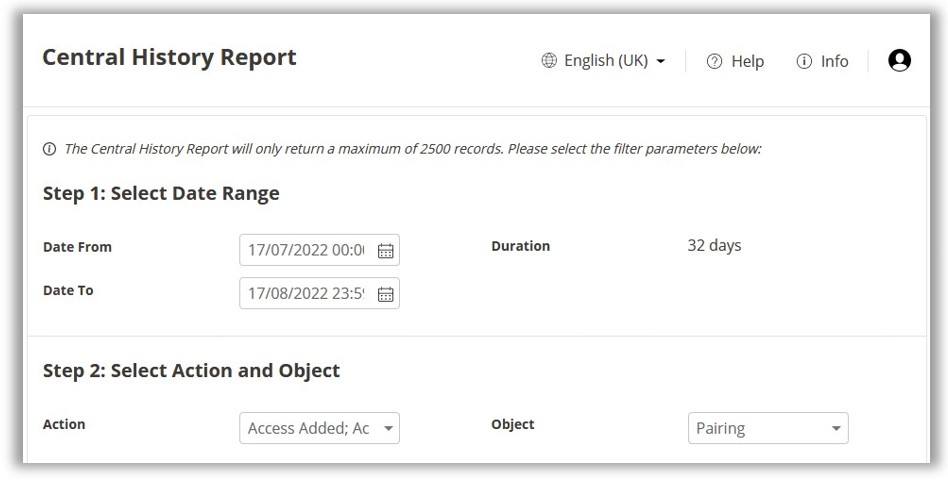Open the Date From calendar picker icon
The width and height of the screenshot is (948, 480).
tap(386, 250)
